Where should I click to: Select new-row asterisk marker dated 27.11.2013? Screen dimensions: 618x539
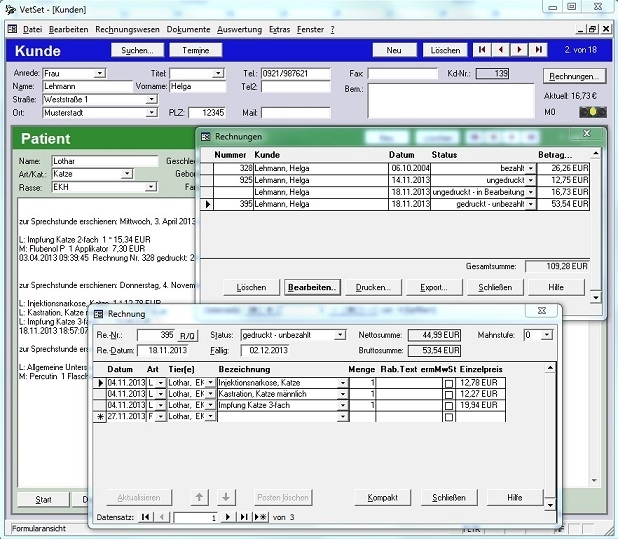[x=100, y=416]
